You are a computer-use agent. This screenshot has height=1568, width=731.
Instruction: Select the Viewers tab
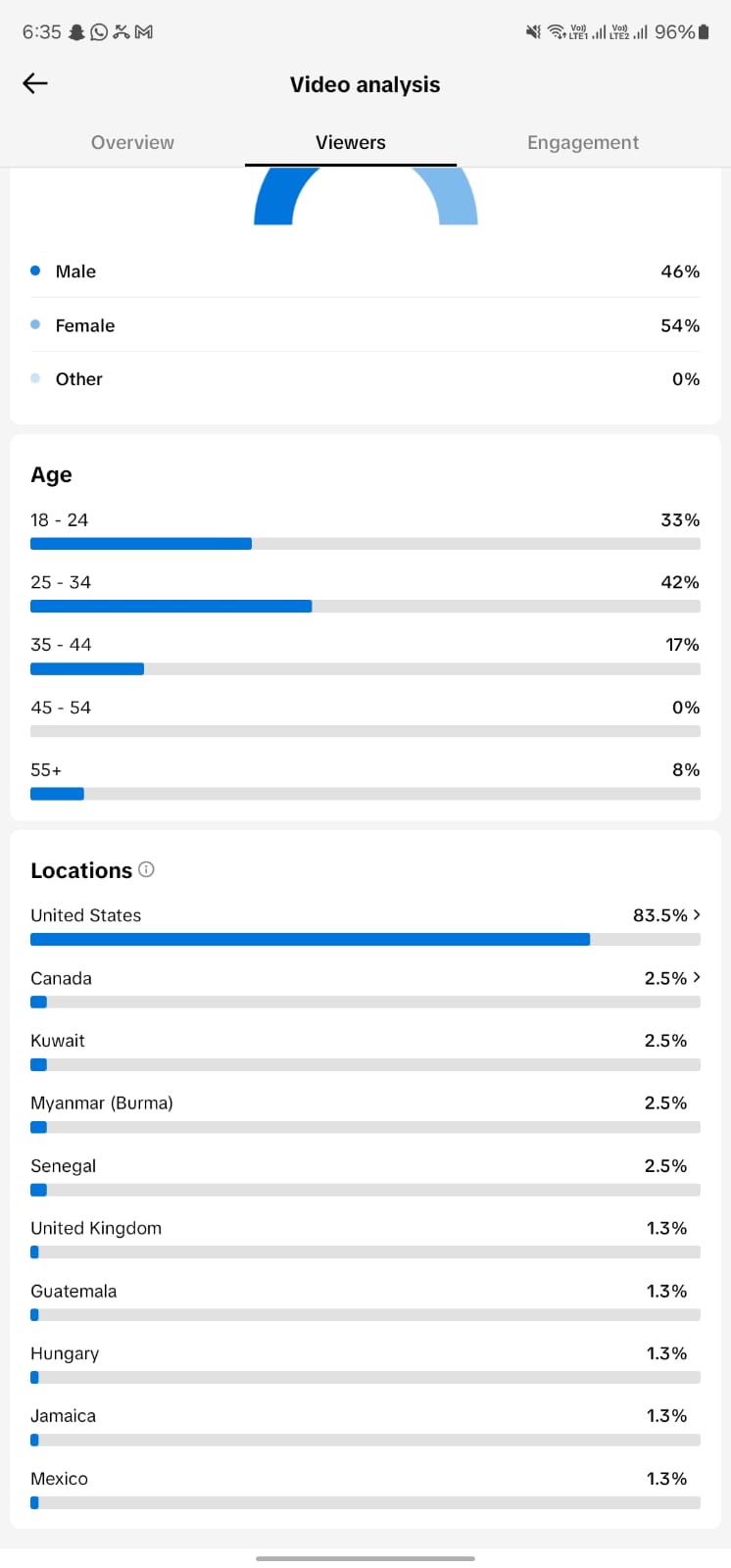click(351, 142)
